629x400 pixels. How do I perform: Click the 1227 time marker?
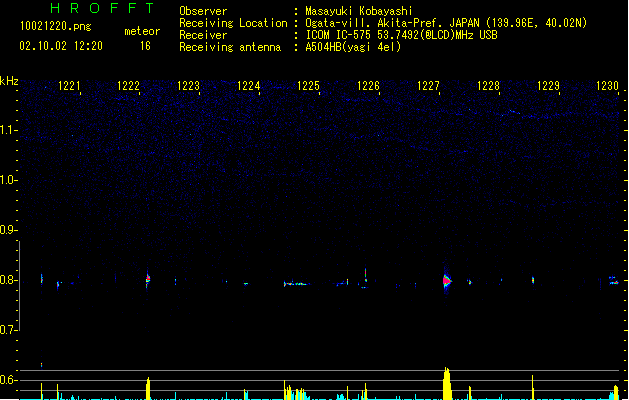point(428,86)
